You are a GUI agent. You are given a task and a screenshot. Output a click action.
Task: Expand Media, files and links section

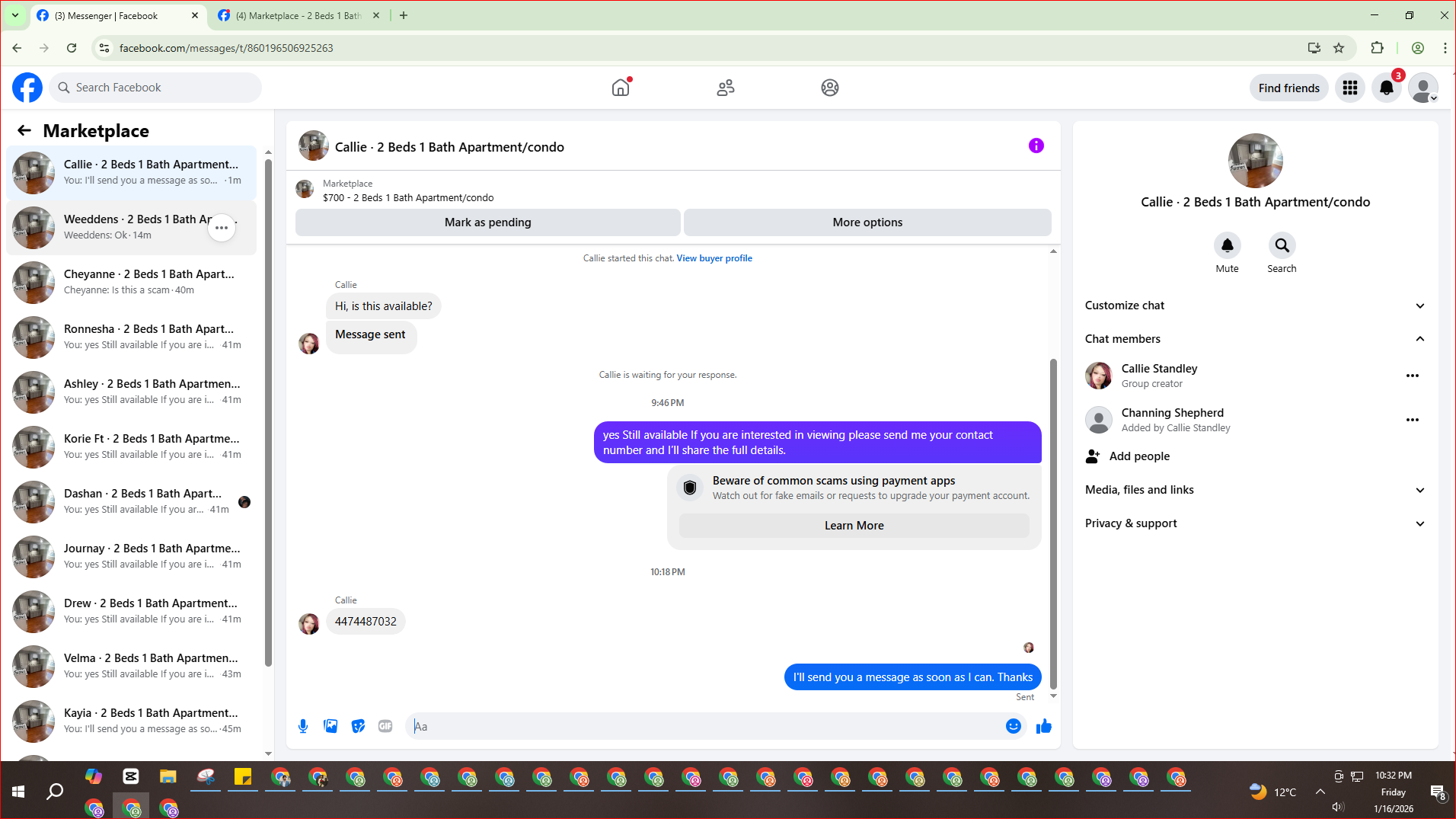click(x=1256, y=490)
